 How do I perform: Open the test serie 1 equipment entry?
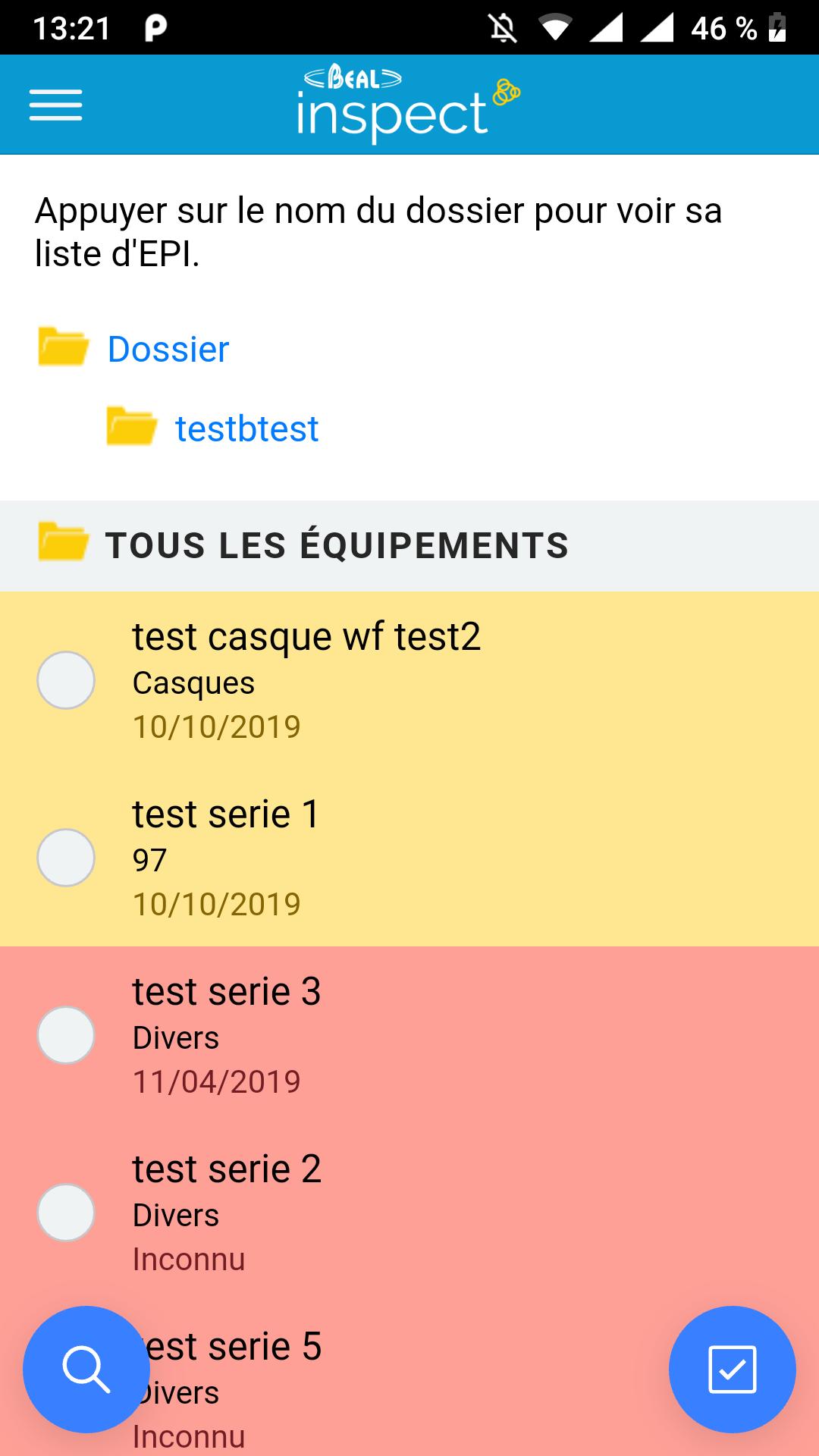[x=226, y=814]
